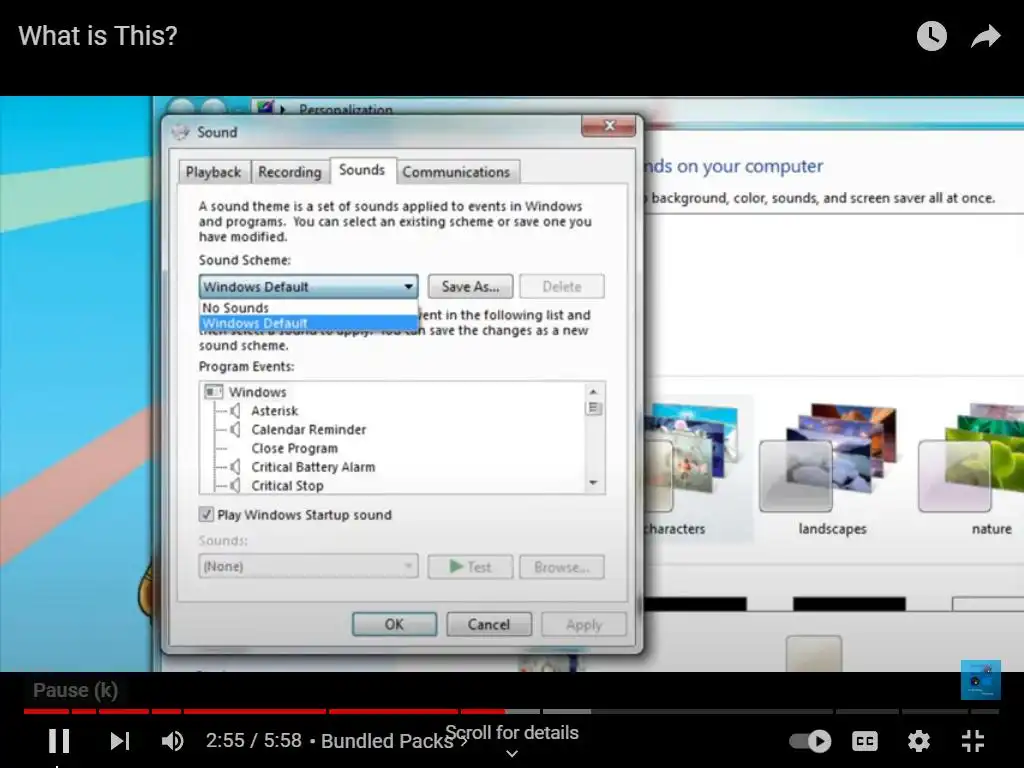Click the channel watermark thumbnail
The height and width of the screenshot is (768, 1024).
pyautogui.click(x=980, y=680)
